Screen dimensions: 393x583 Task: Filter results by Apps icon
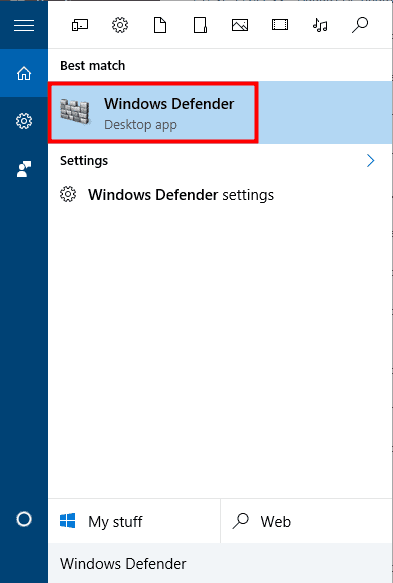[80, 25]
